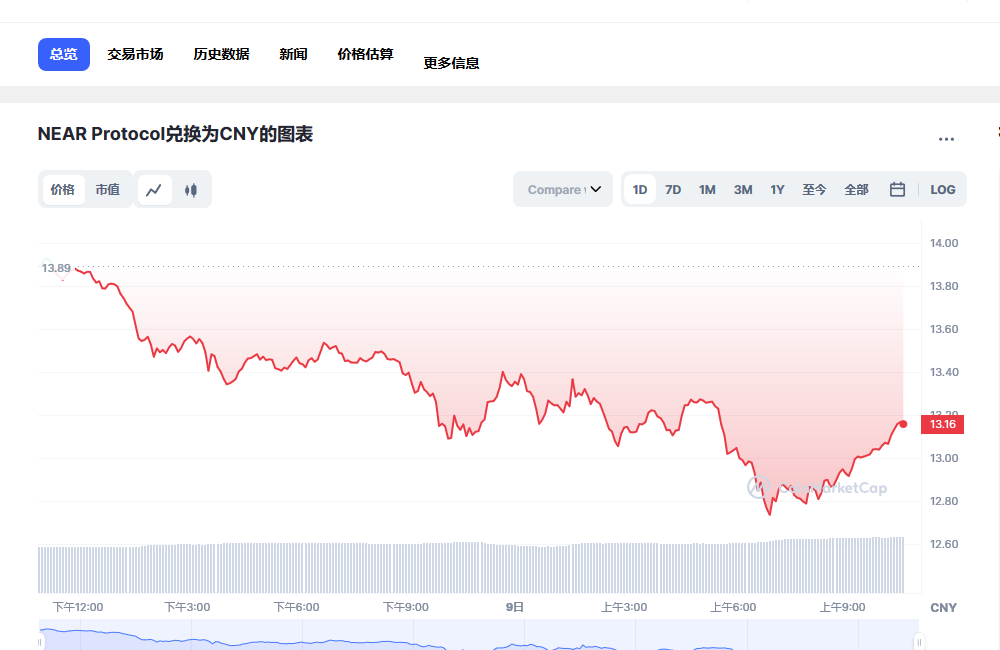Image resolution: width=1000 pixels, height=650 pixels.
Task: Switch chart to 市值 view
Action: pos(107,190)
